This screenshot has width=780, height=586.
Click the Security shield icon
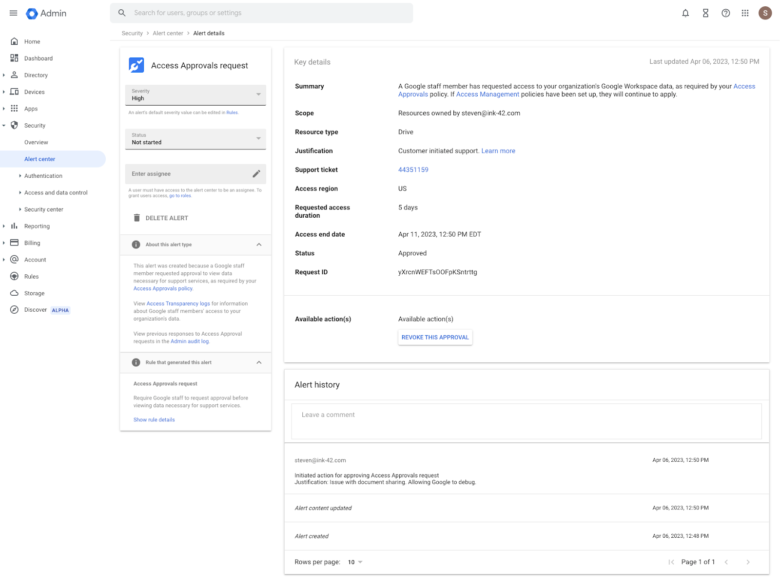coord(14,125)
